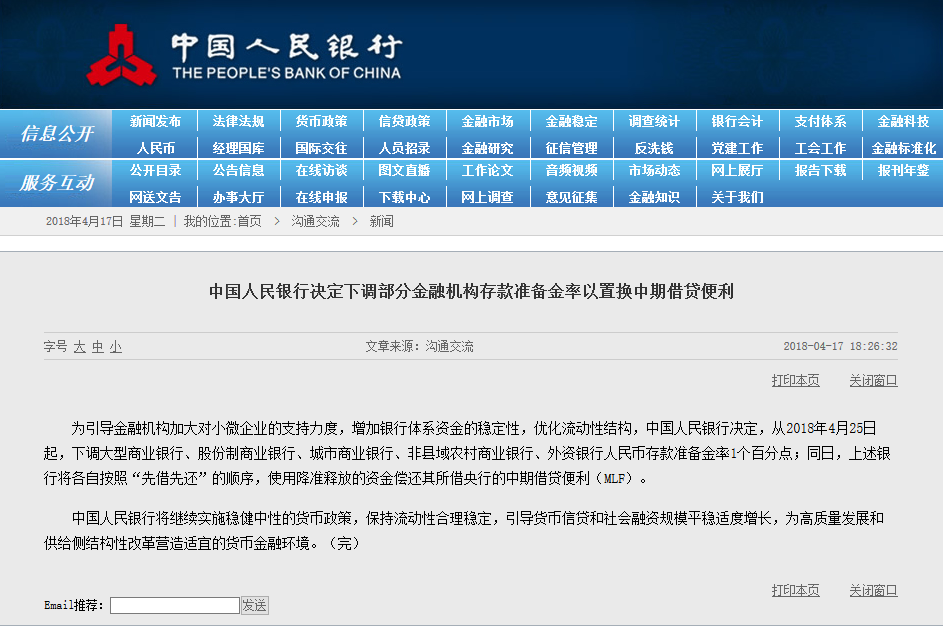Open 反洗钱 section
Image resolution: width=943 pixels, height=627 pixels.
pyautogui.click(x=654, y=148)
